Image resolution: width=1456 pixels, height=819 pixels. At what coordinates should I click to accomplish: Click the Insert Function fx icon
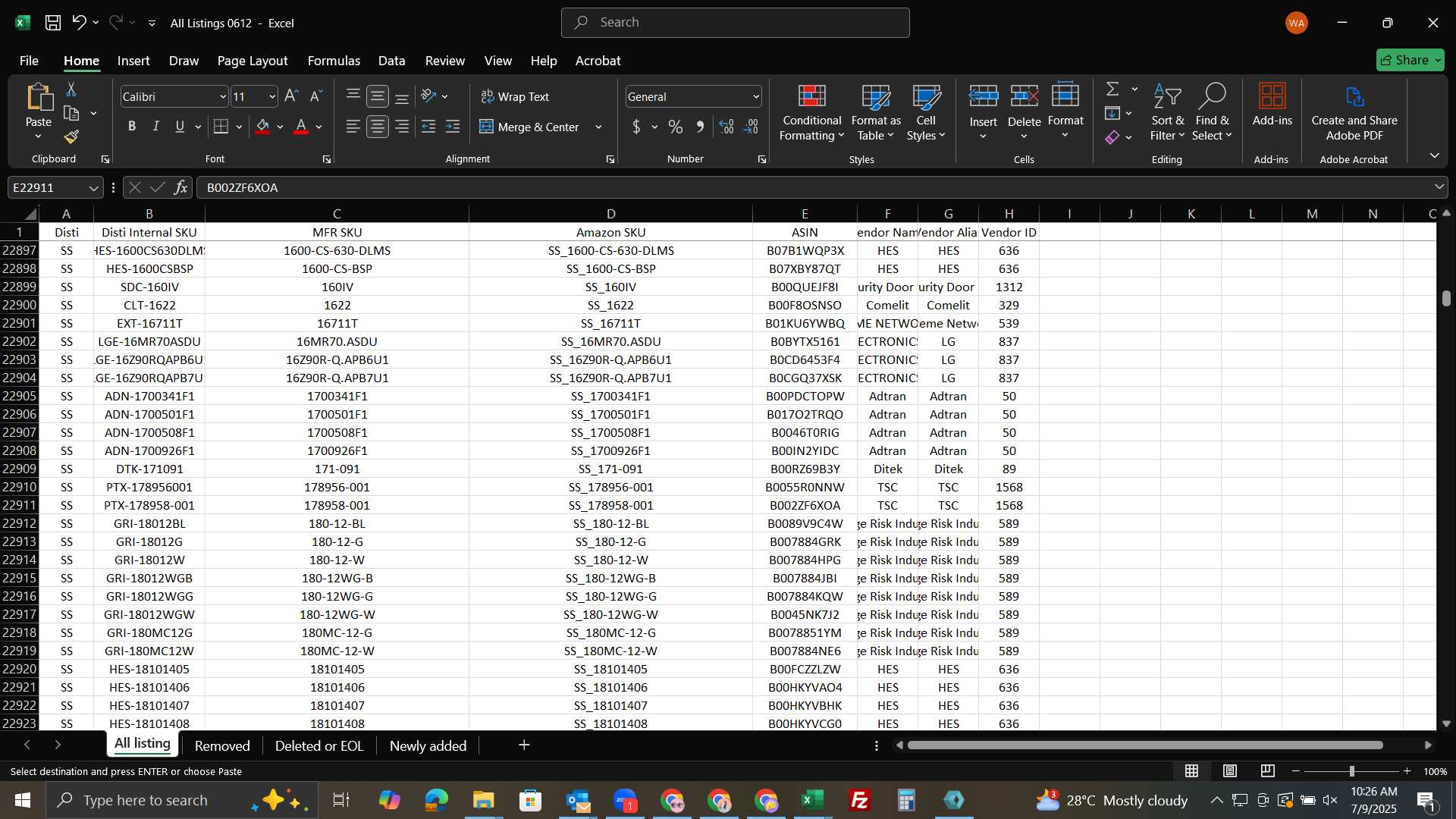(x=180, y=187)
